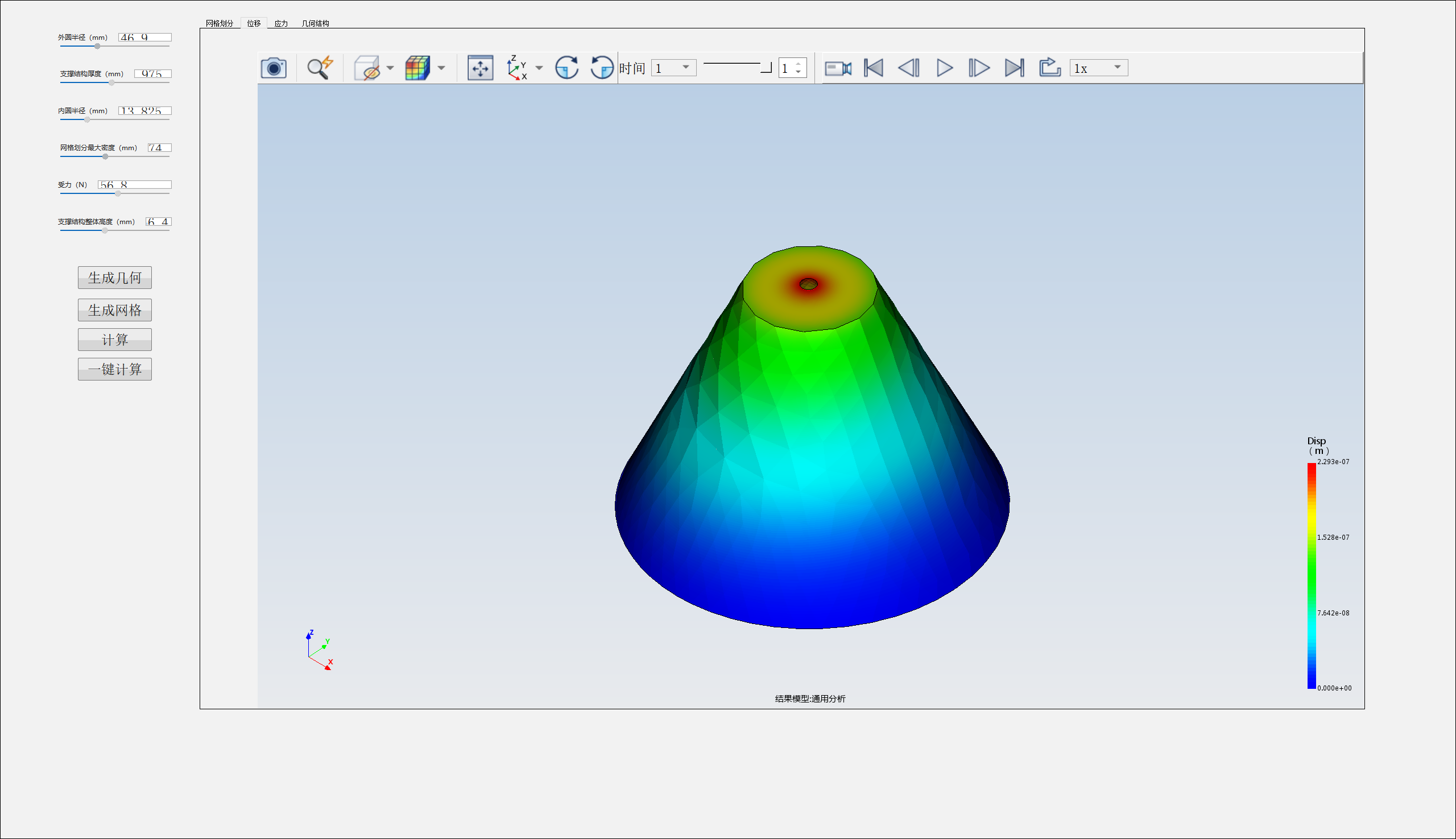Jump to the first animation frame
This screenshot has width=1456, height=839.
874,68
